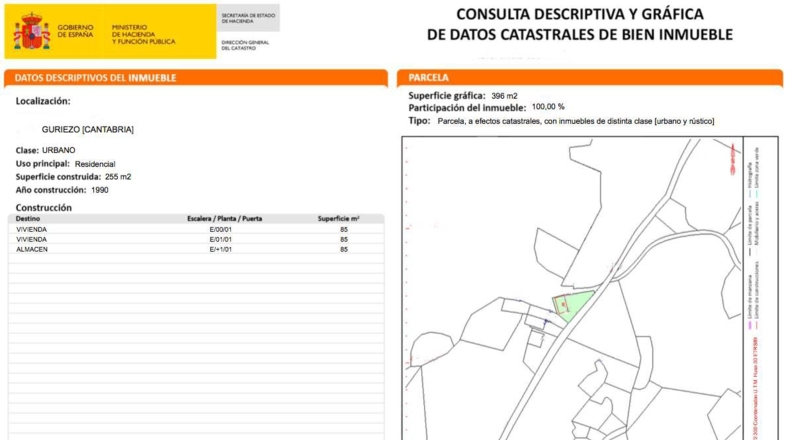
Task: Click the 85 surface value in ALMACEN row
Action: 344,249
